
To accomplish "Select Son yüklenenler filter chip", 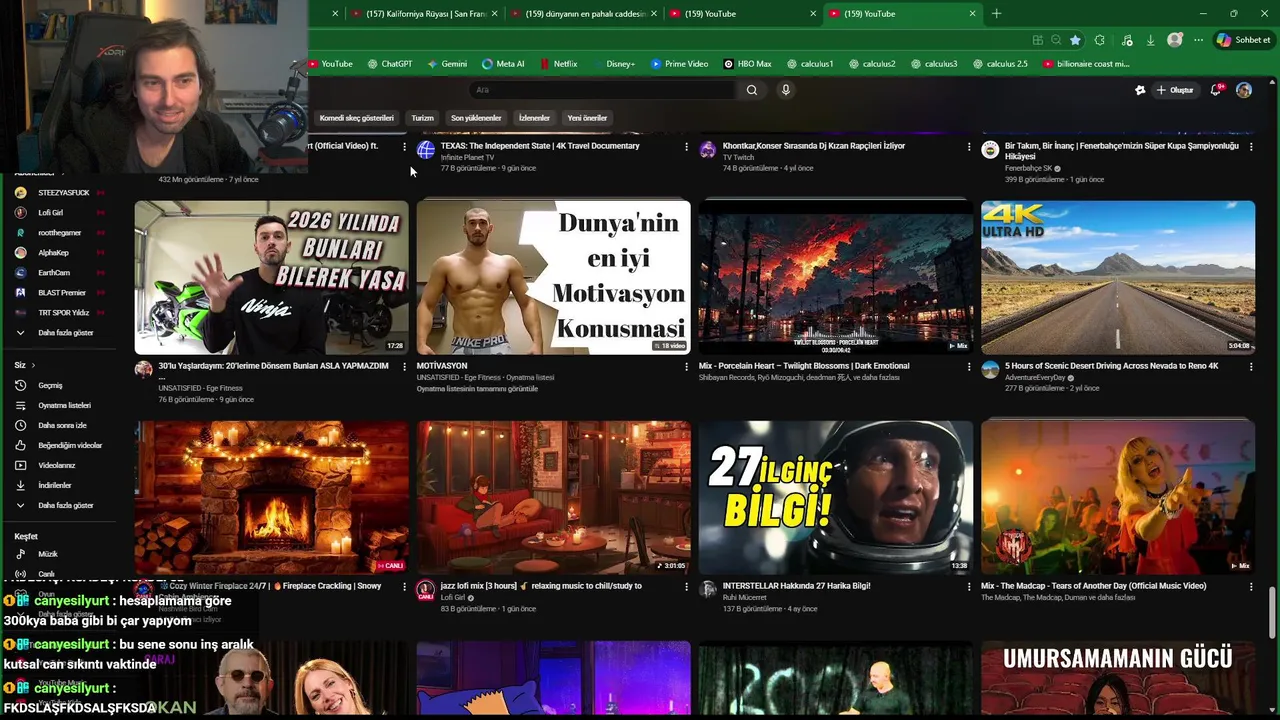I will click(476, 118).
